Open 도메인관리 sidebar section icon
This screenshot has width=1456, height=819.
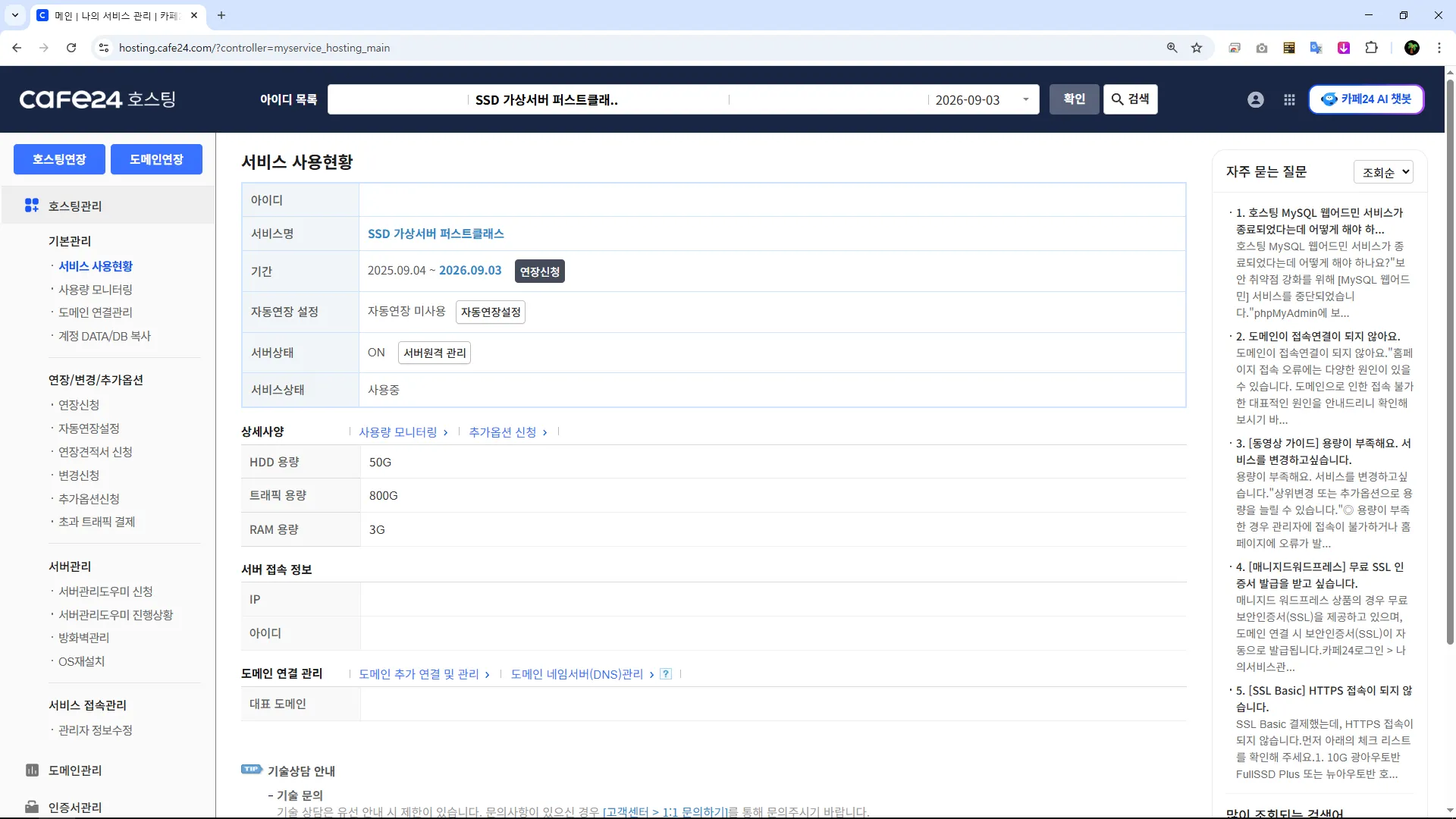coord(32,770)
